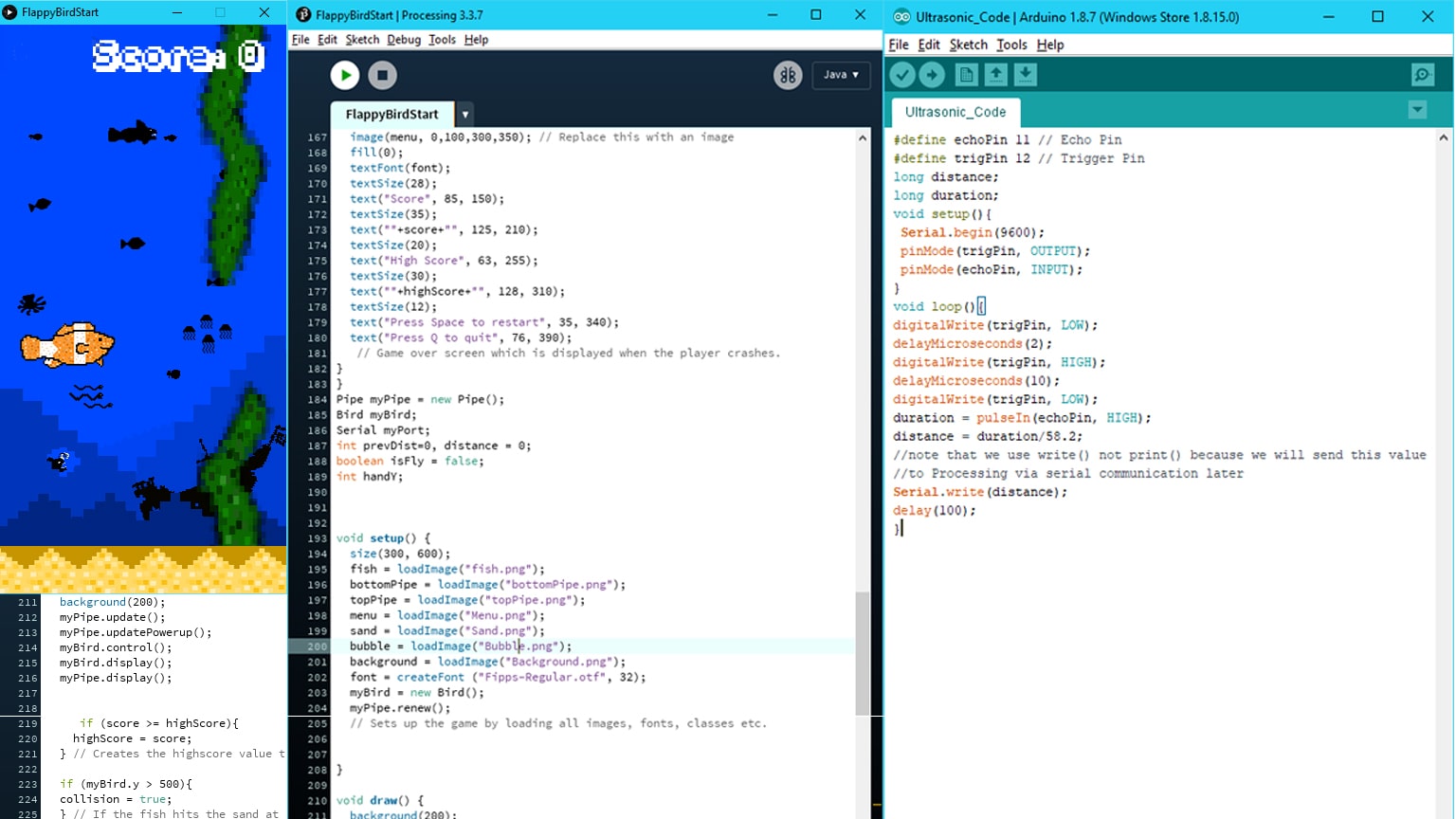The image size is (1456, 819).
Task: Open Processing Debug menu
Action: point(404,40)
